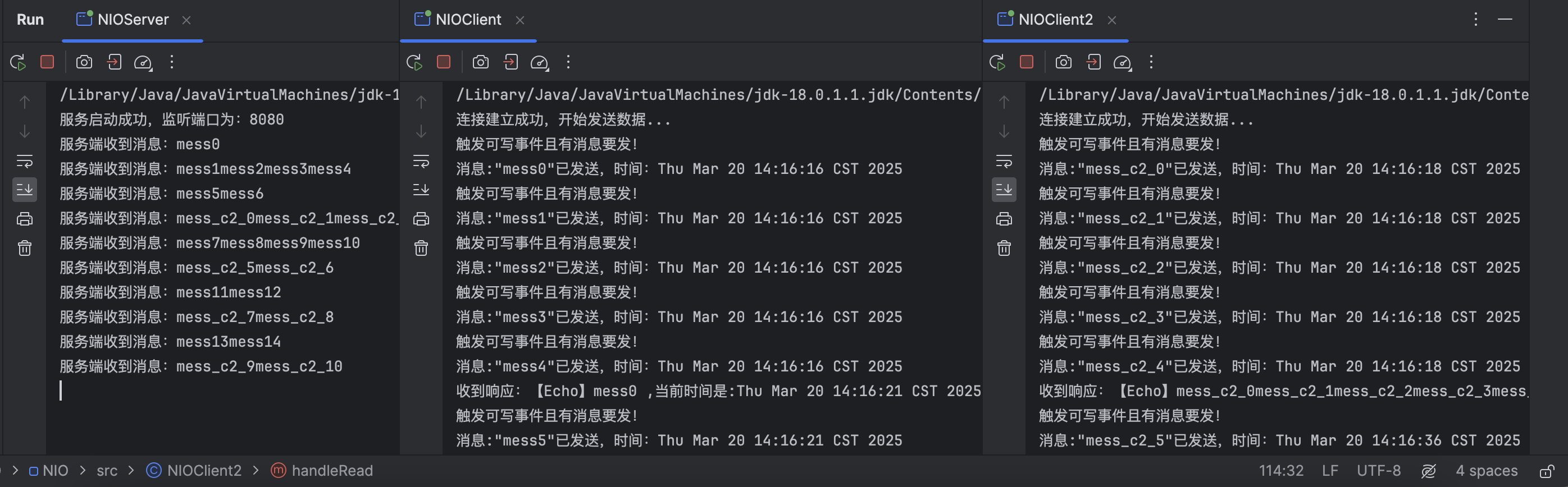Toggle scroll to end in NIOClient console
Image resolution: width=1568 pixels, height=487 pixels.
[x=421, y=190]
